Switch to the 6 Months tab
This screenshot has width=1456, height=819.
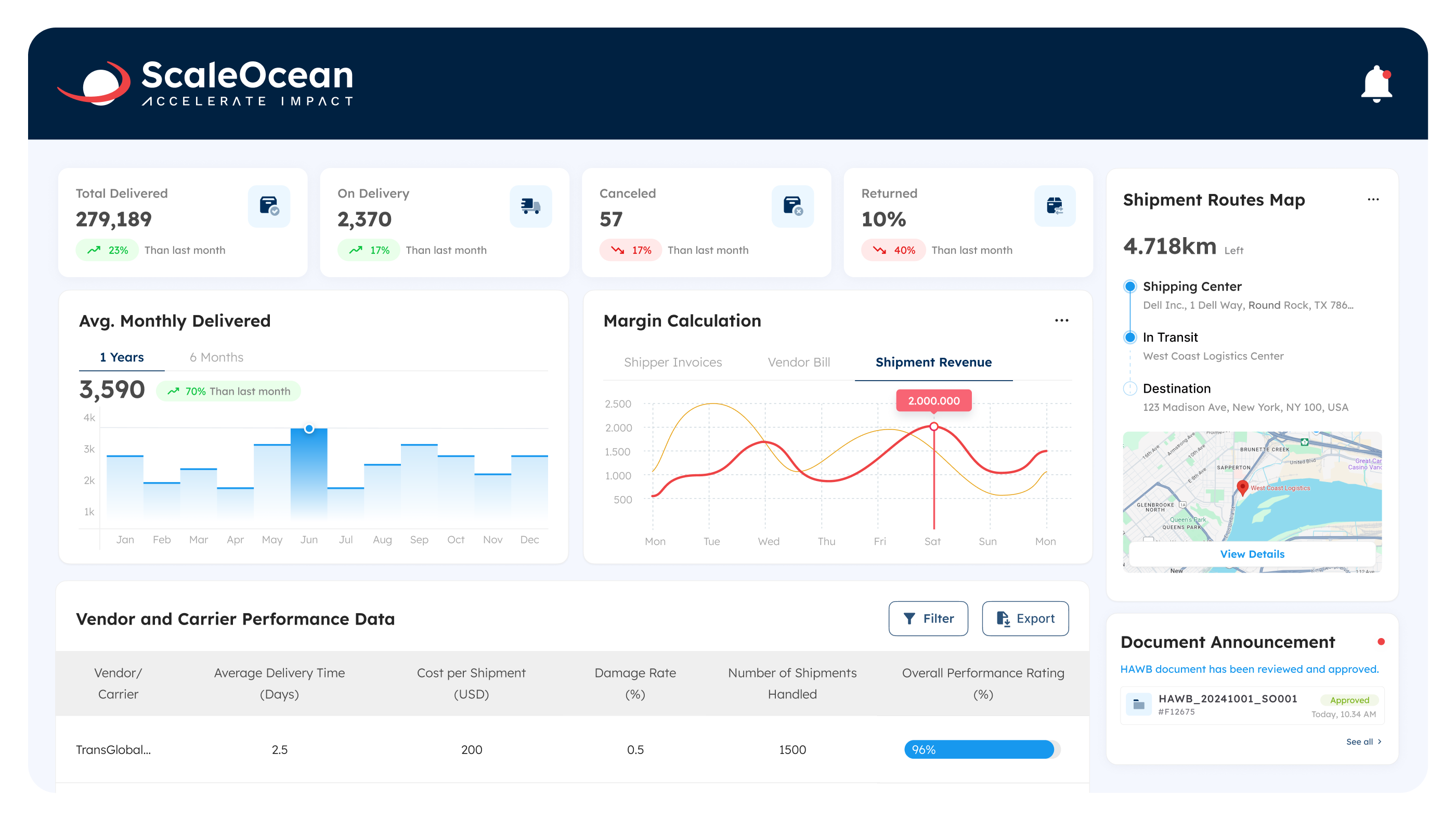[x=216, y=357]
